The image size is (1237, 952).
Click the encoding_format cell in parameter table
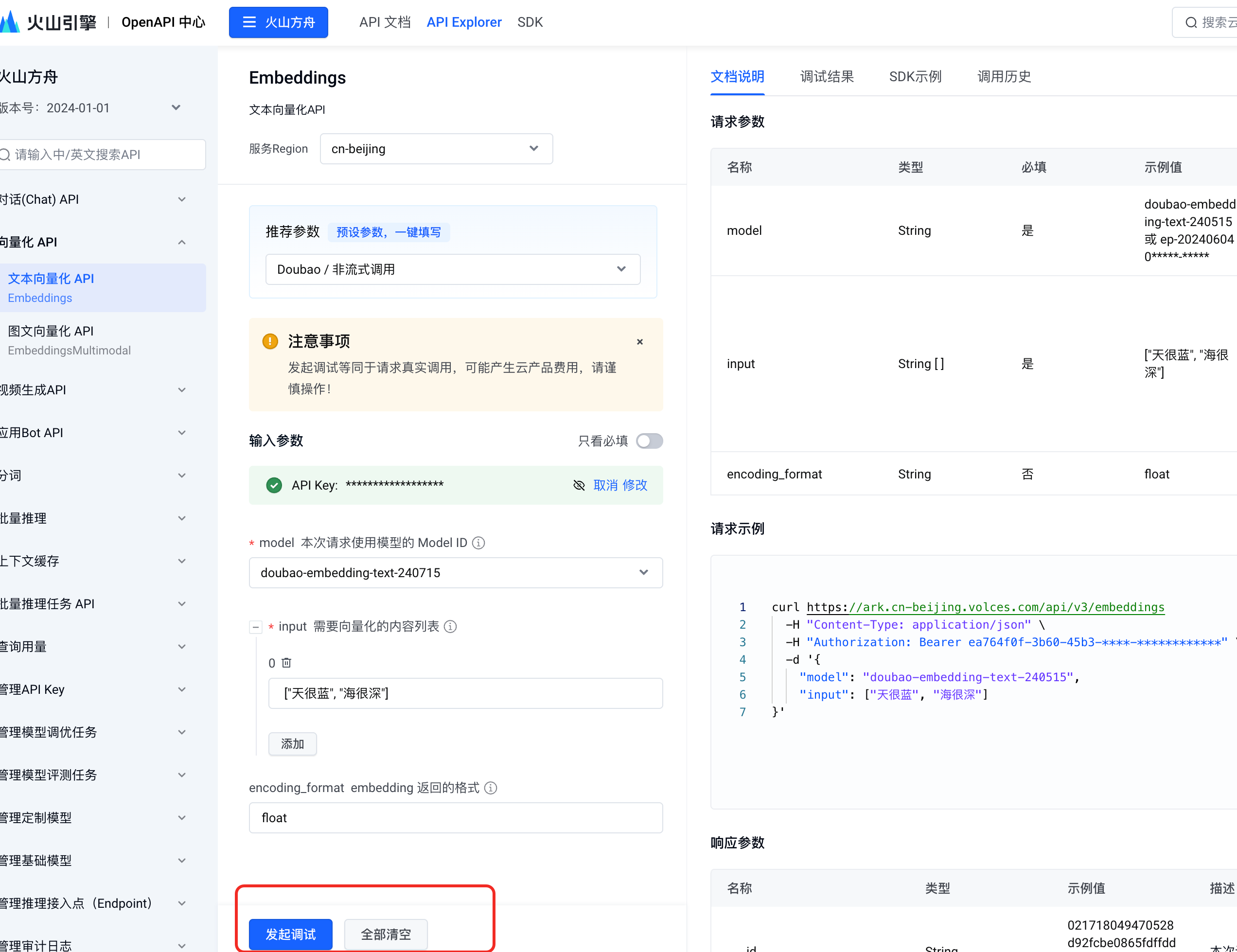click(774, 474)
